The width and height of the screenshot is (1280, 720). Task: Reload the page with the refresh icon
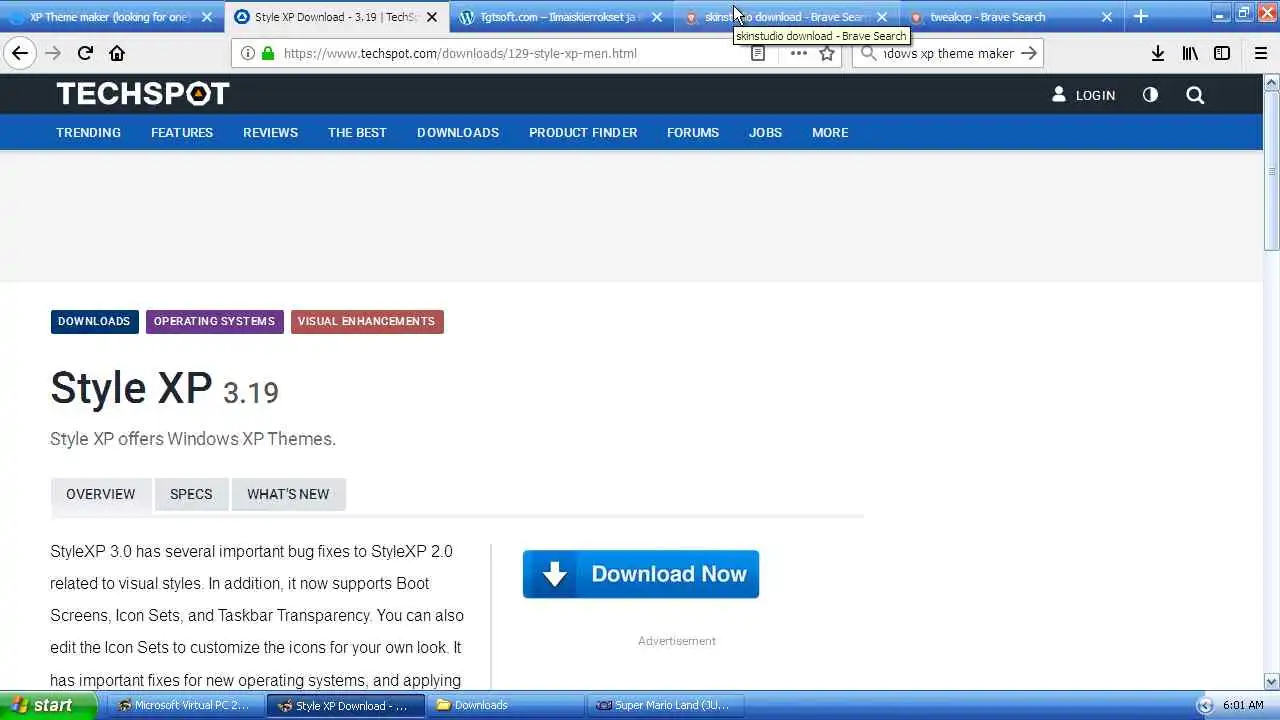(85, 53)
